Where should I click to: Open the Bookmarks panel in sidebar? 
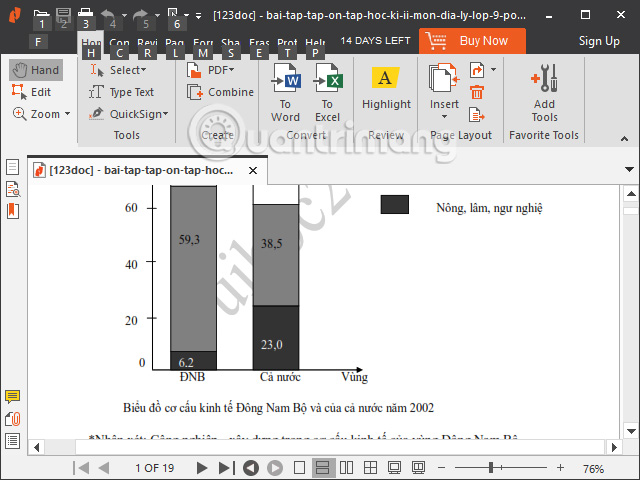[x=13, y=211]
